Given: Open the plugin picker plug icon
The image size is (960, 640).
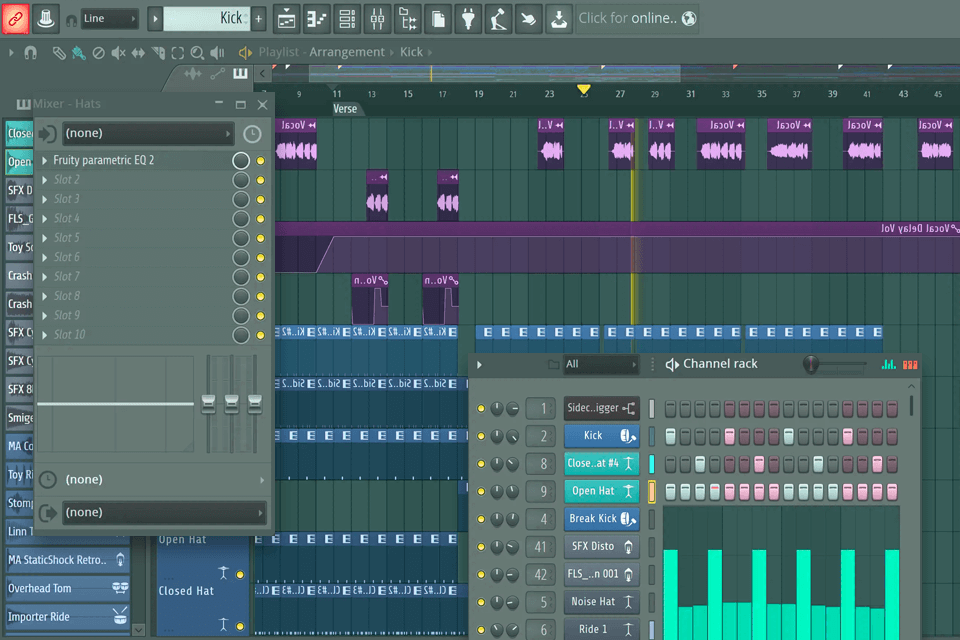Looking at the screenshot, I should point(468,19).
